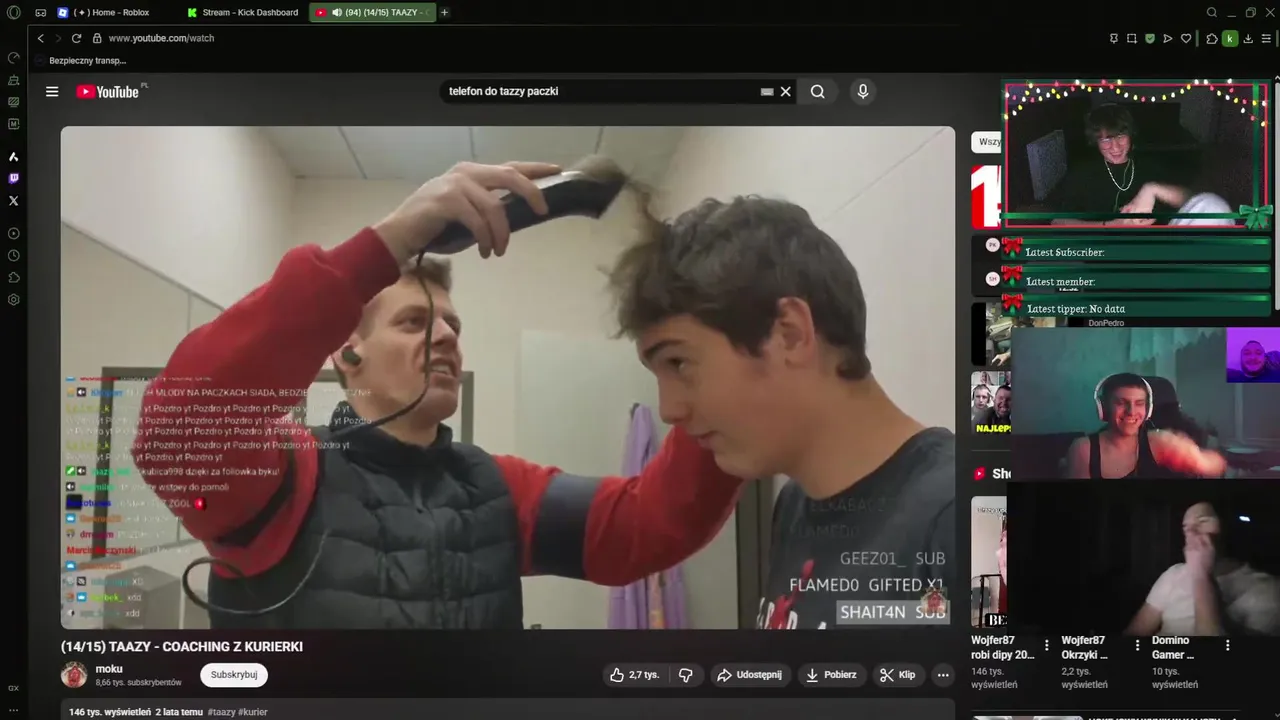Open the X (Twitter) panel in sidebar
Image resolution: width=1280 pixels, height=720 pixels.
(13, 201)
